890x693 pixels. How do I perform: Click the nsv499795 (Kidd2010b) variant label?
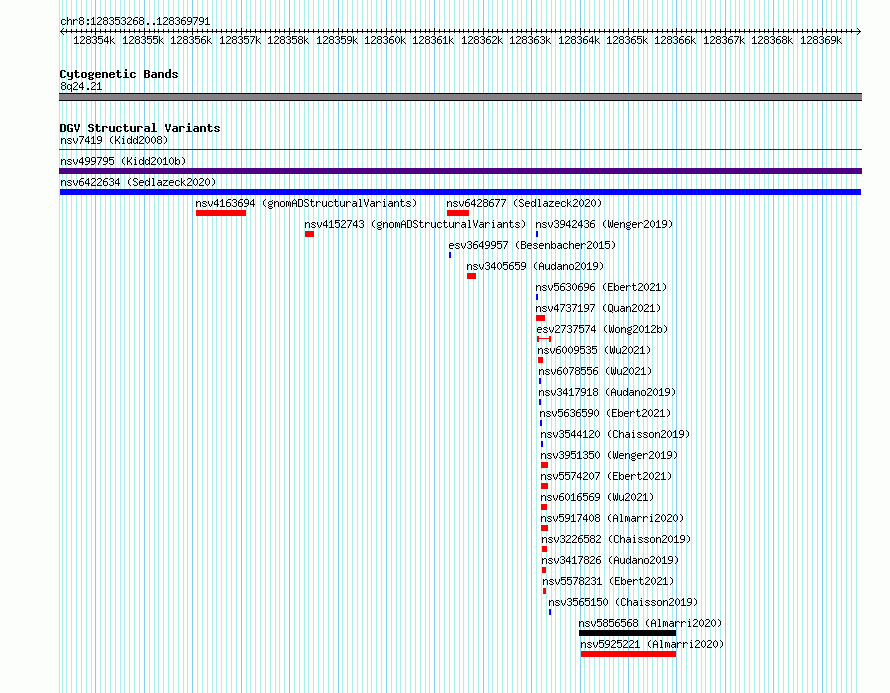pos(123,161)
